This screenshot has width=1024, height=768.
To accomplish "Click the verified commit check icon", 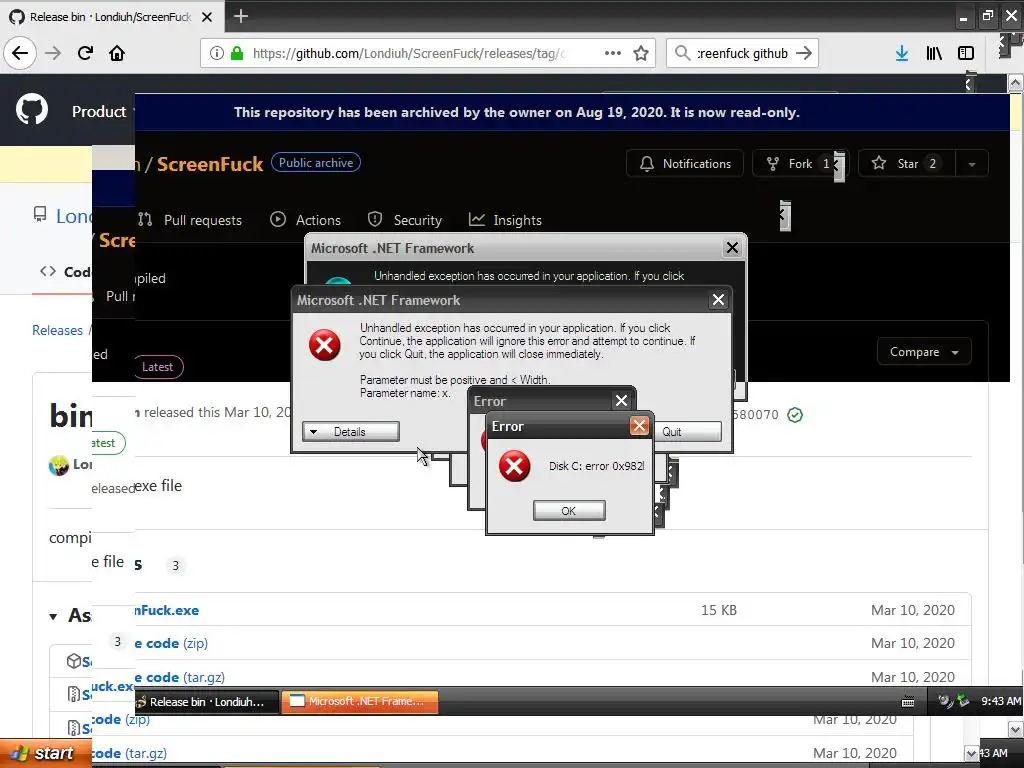I will tap(795, 415).
